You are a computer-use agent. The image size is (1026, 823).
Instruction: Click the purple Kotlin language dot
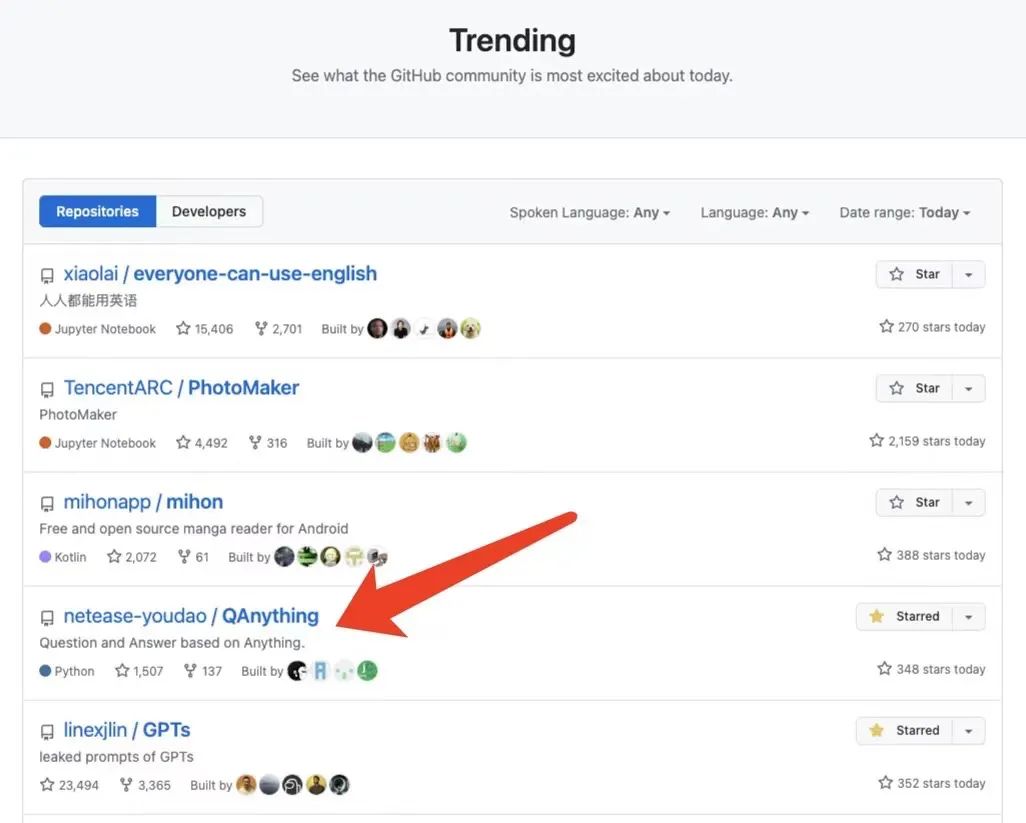(x=45, y=557)
